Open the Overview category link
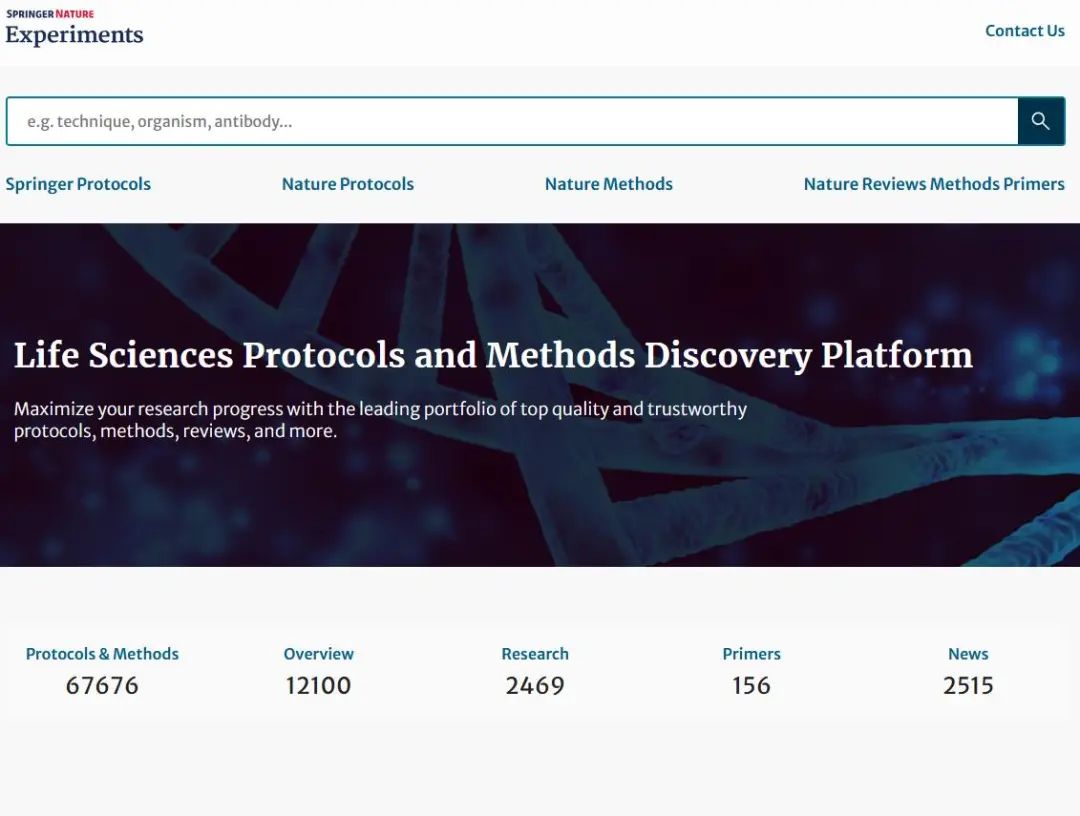 318,653
